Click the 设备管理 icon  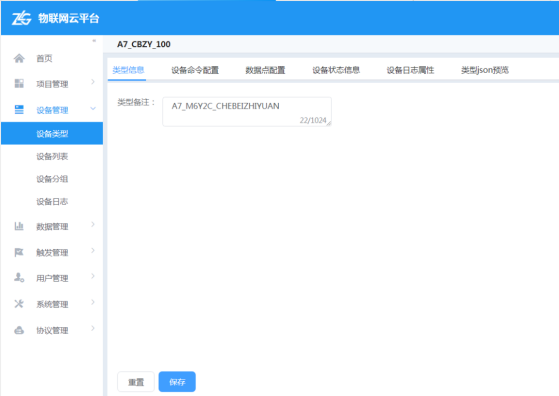(x=19, y=109)
